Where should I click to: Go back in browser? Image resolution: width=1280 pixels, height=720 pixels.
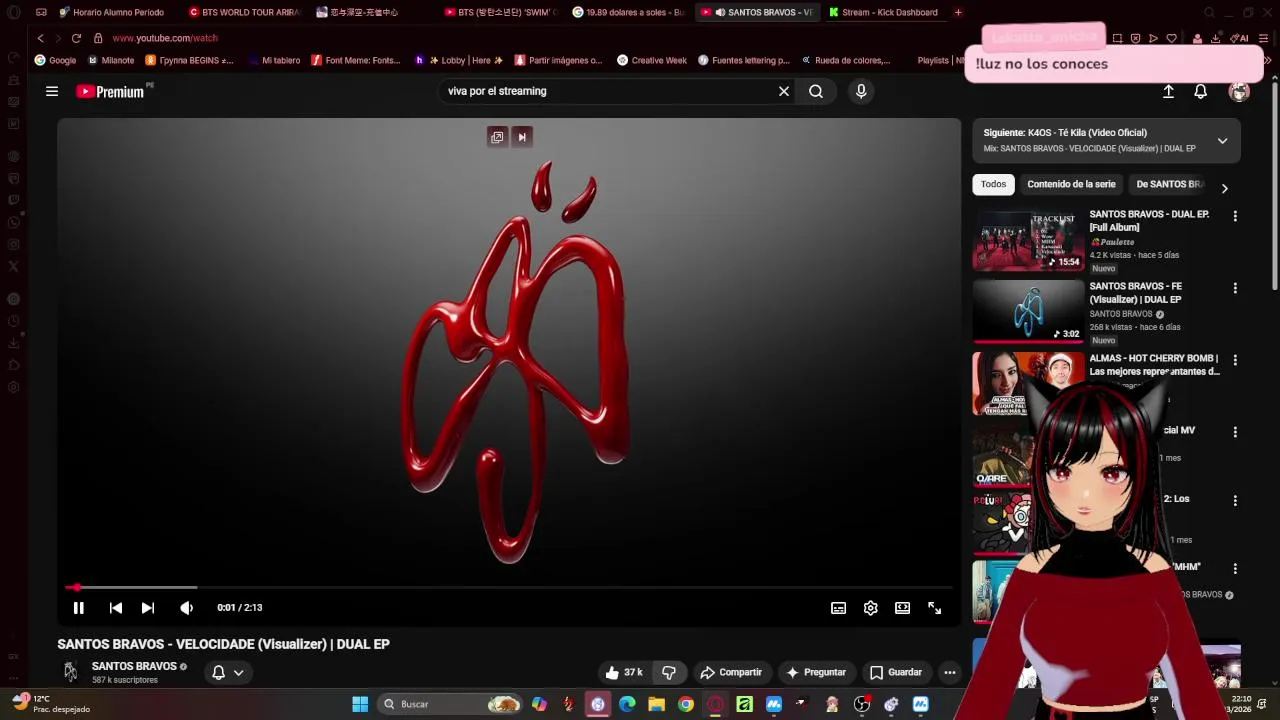pyautogui.click(x=40, y=38)
